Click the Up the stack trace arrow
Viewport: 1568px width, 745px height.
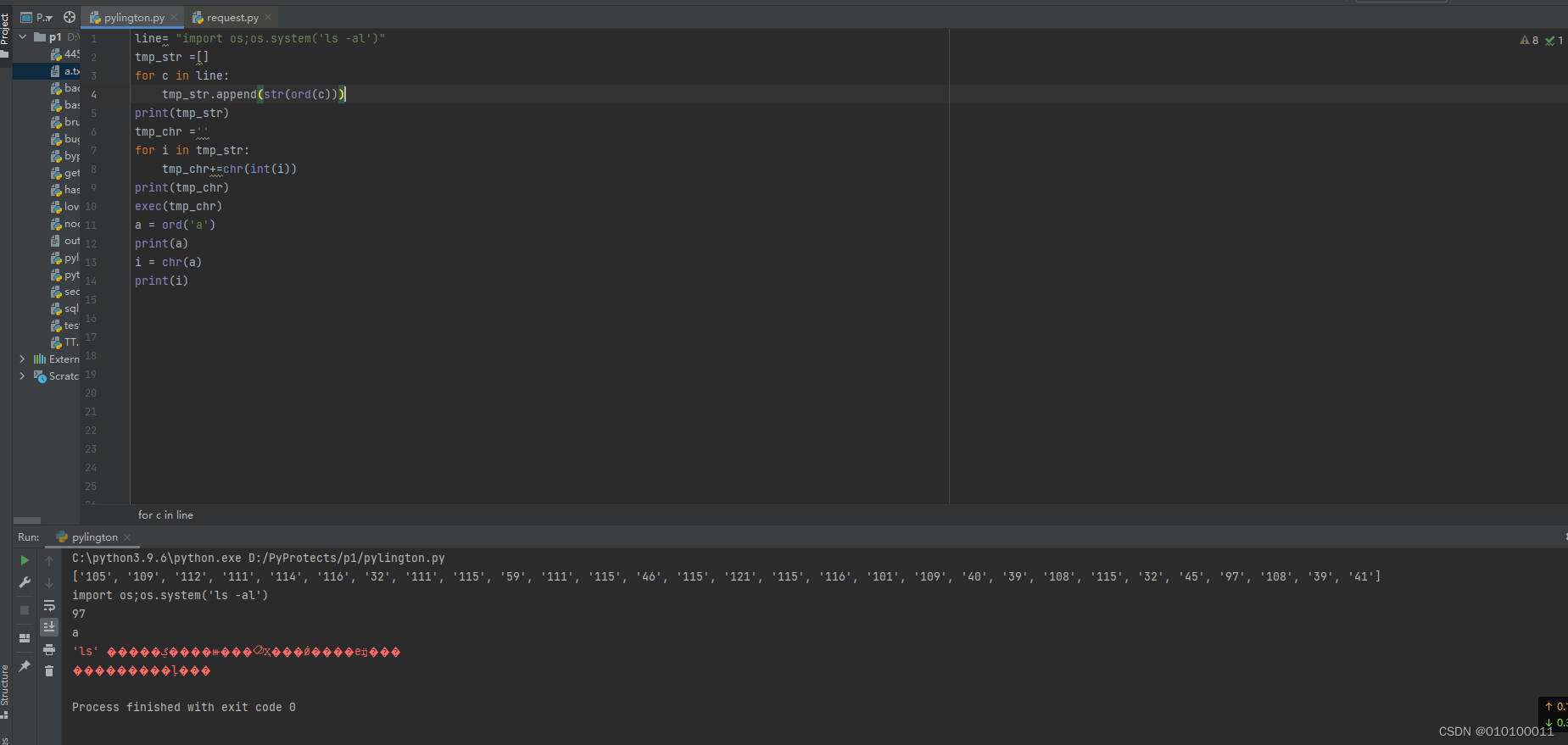click(49, 560)
